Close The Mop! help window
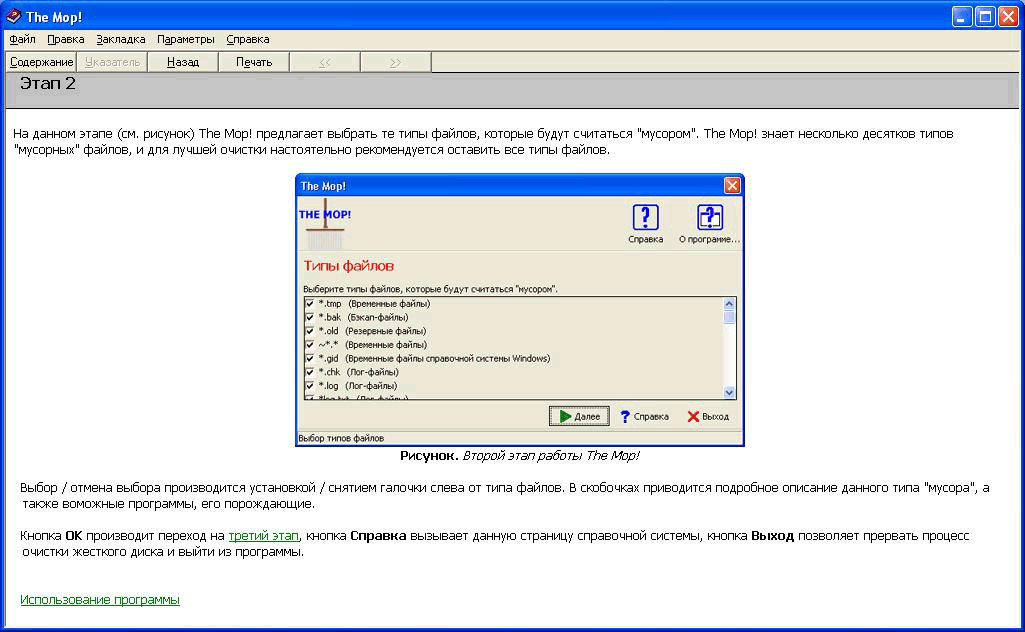The image size is (1025, 632). (1008, 16)
